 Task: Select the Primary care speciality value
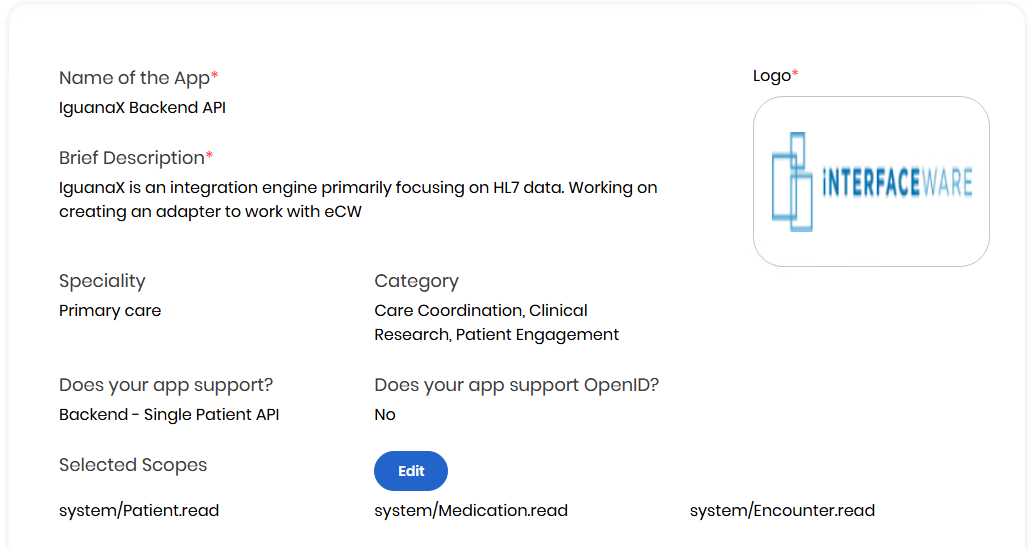coord(110,311)
